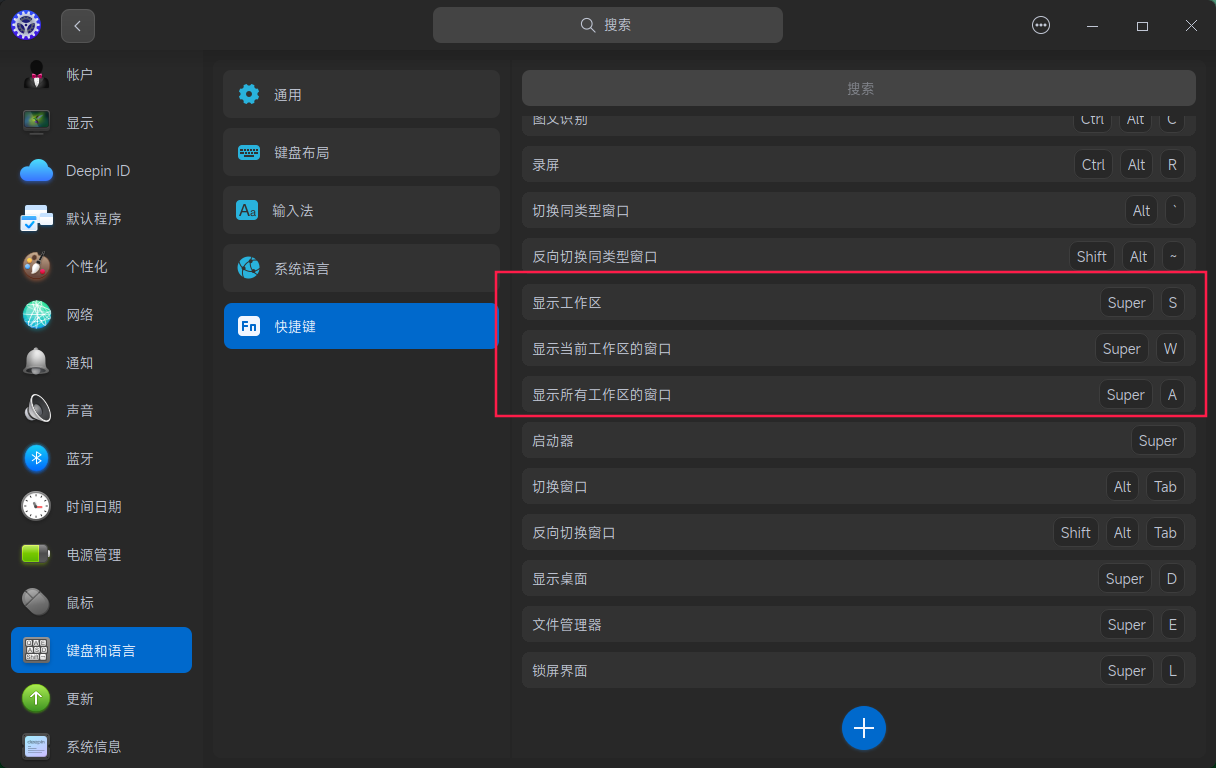Screen dimensions: 1216x768
Task: Open the 网络 settings section
Action: click(100, 314)
